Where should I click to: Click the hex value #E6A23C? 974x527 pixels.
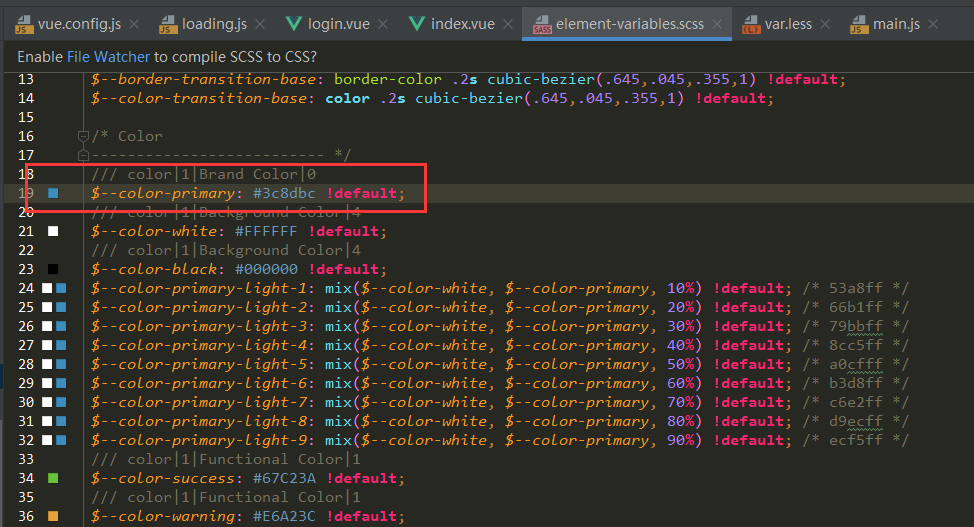tap(284, 516)
